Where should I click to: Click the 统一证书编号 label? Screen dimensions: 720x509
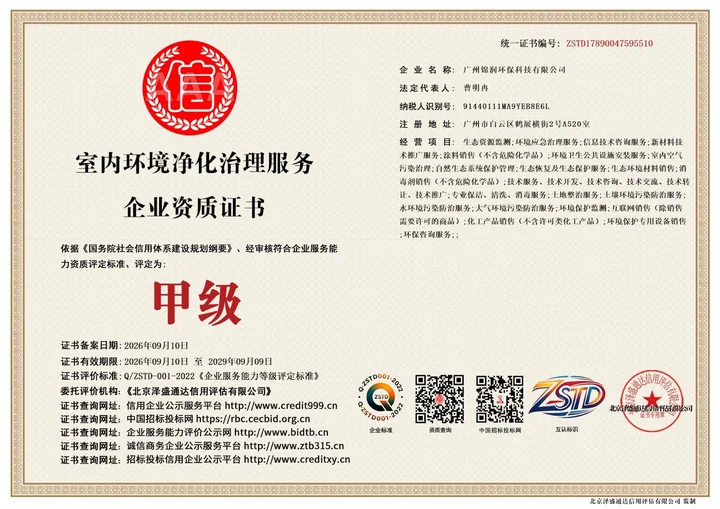click(x=530, y=44)
